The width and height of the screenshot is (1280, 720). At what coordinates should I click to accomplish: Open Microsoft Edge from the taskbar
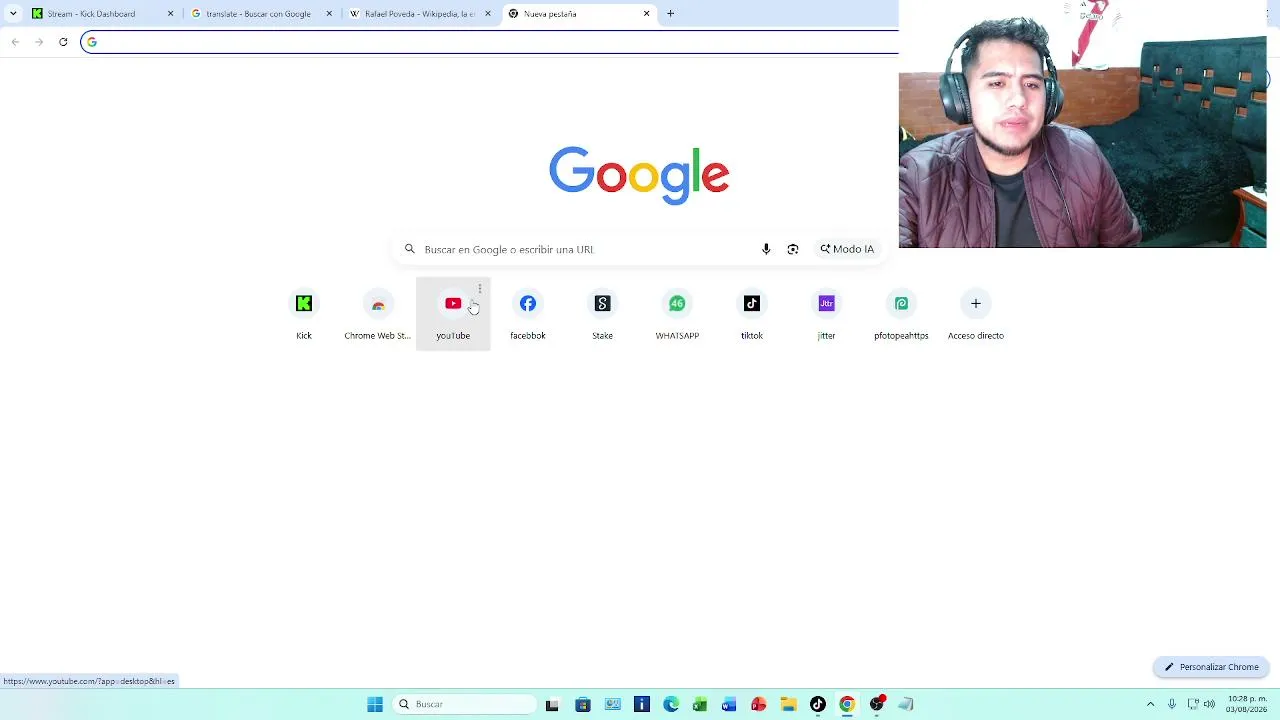coord(671,704)
